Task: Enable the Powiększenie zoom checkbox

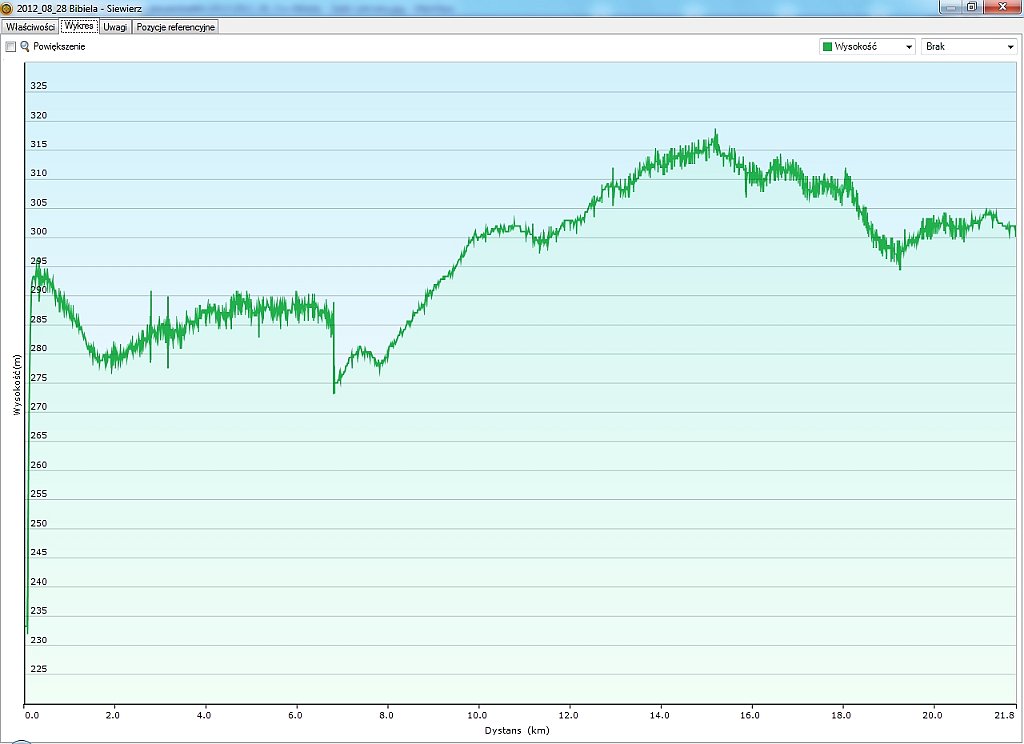Action: 11,47
